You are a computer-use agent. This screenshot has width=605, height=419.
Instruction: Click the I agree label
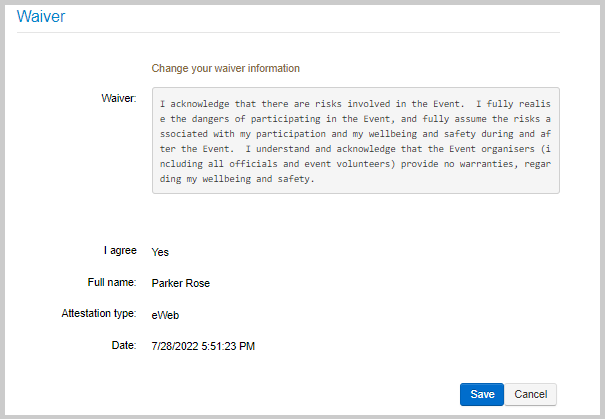click(x=120, y=250)
